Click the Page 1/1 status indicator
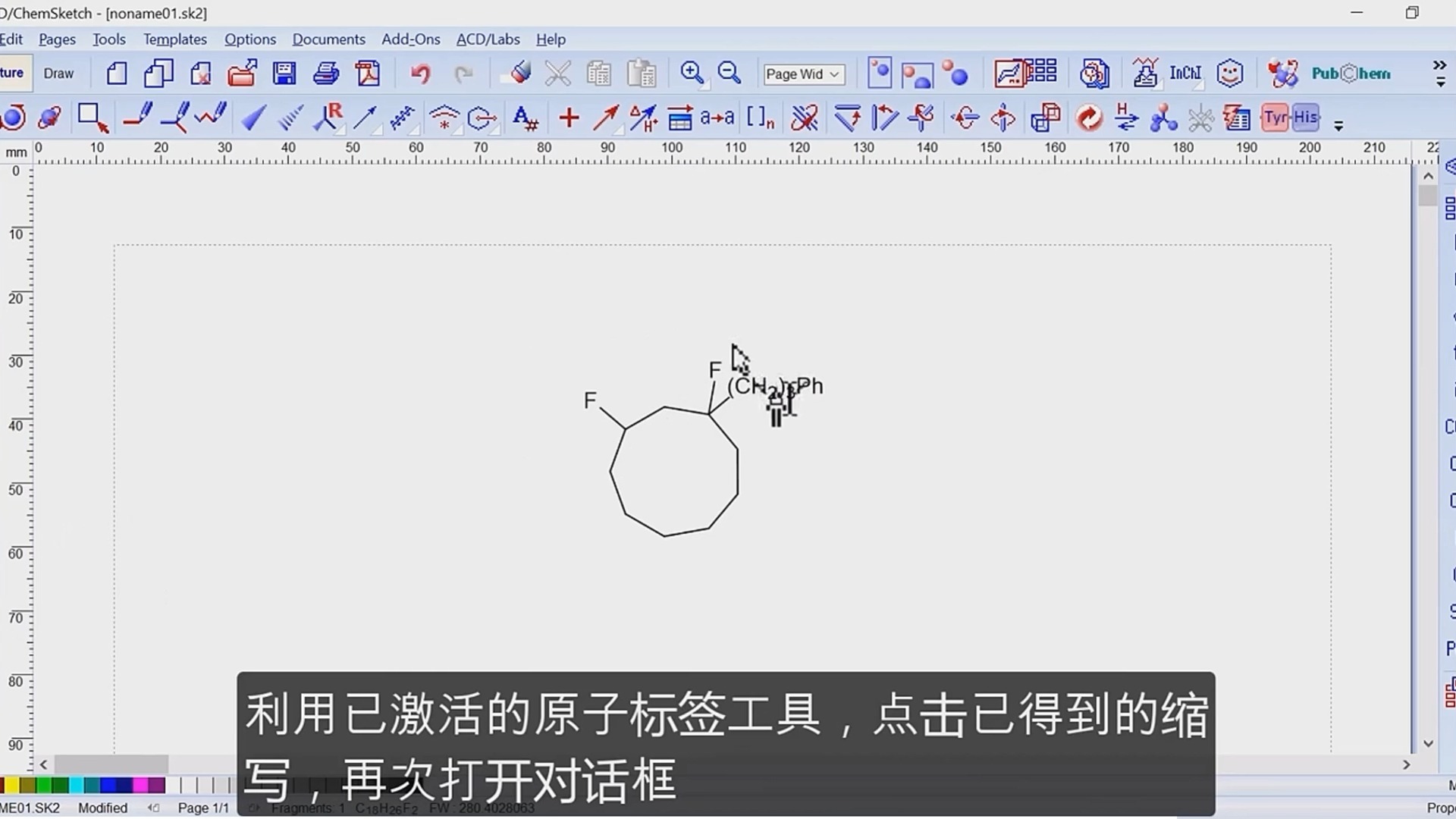1456x819 pixels. pos(203,808)
